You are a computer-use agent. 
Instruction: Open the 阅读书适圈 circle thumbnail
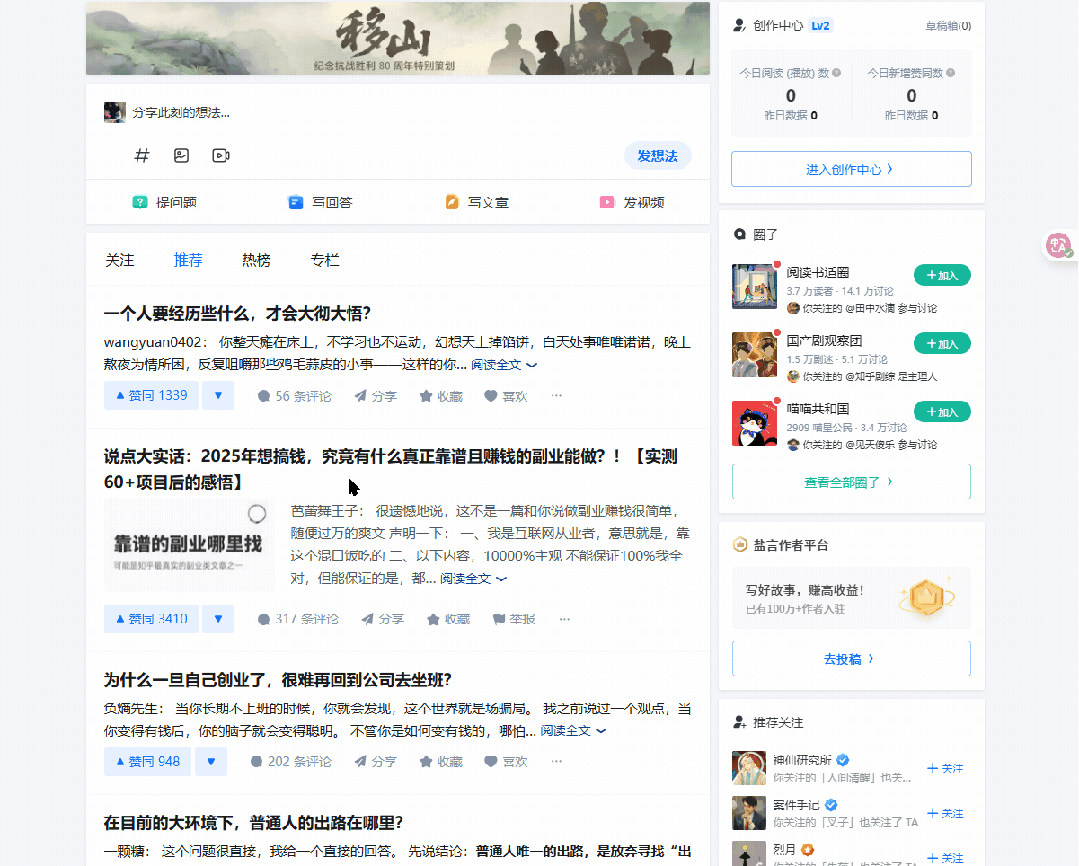pos(754,286)
